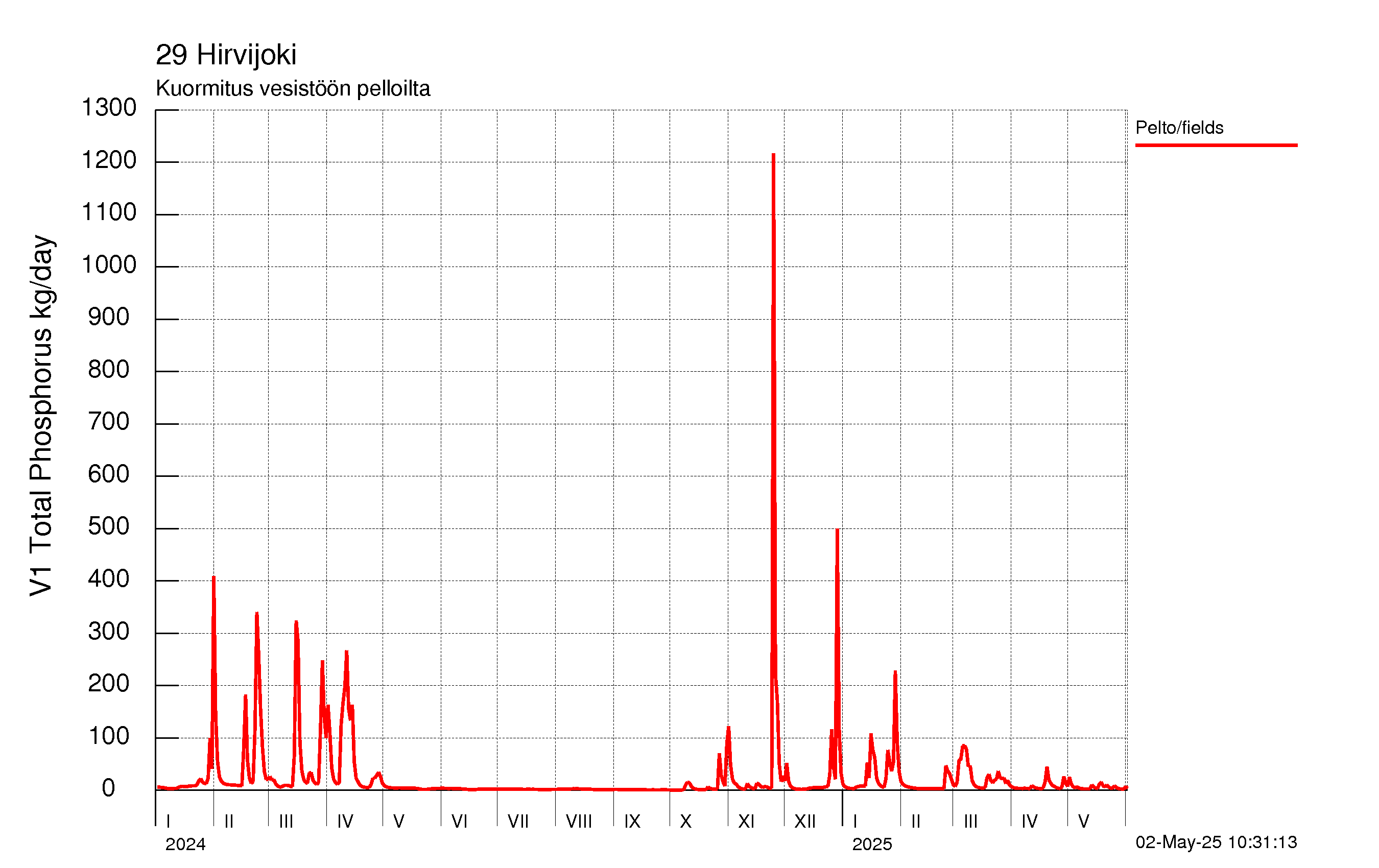This screenshot has width=1379, height=868.
Task: Click the tallest peak near 1200 kg/day
Action: (773, 155)
